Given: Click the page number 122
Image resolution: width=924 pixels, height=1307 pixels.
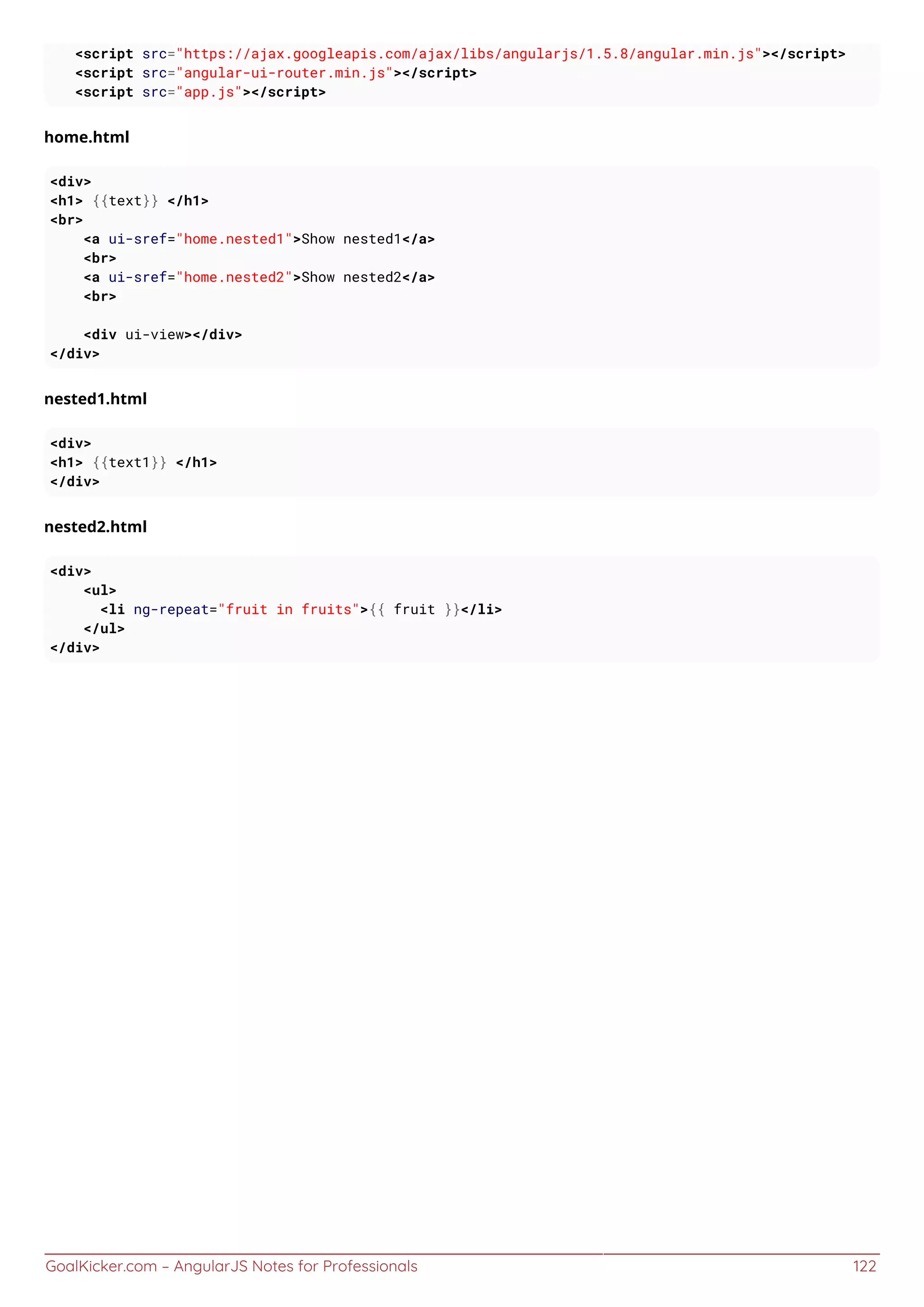Looking at the screenshot, I should pyautogui.click(x=864, y=1266).
